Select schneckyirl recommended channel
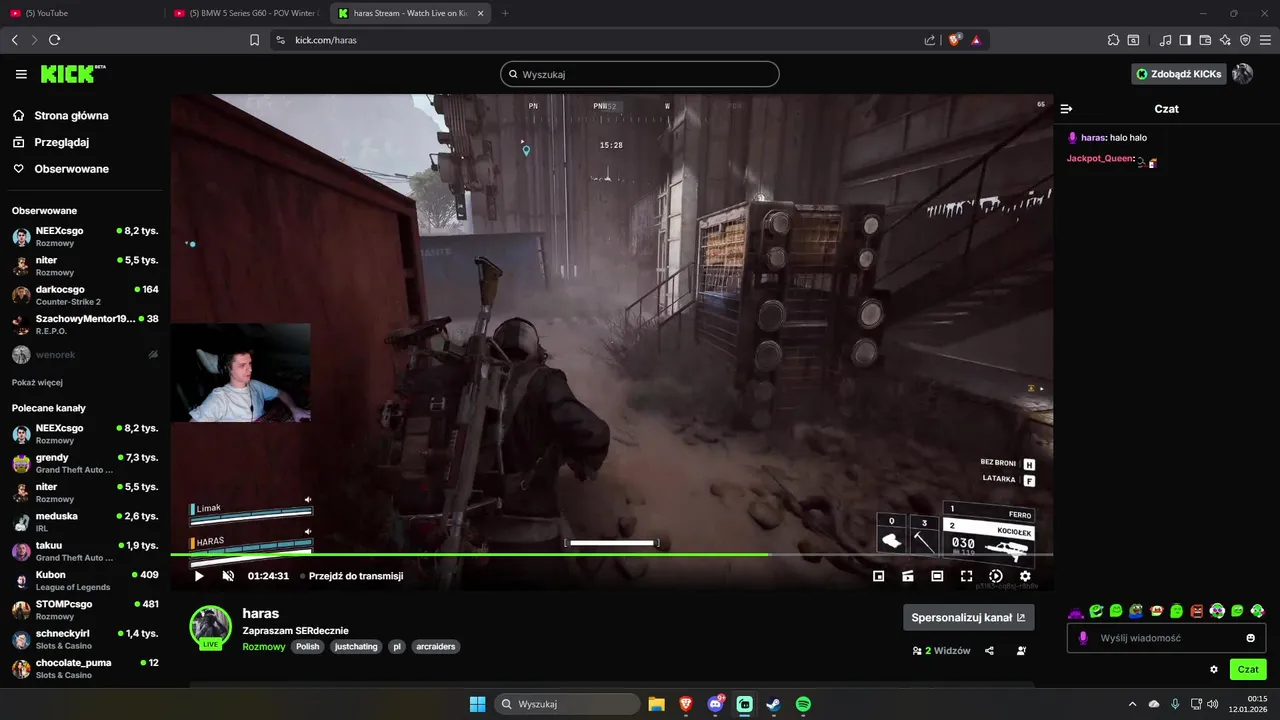 tap(85, 639)
